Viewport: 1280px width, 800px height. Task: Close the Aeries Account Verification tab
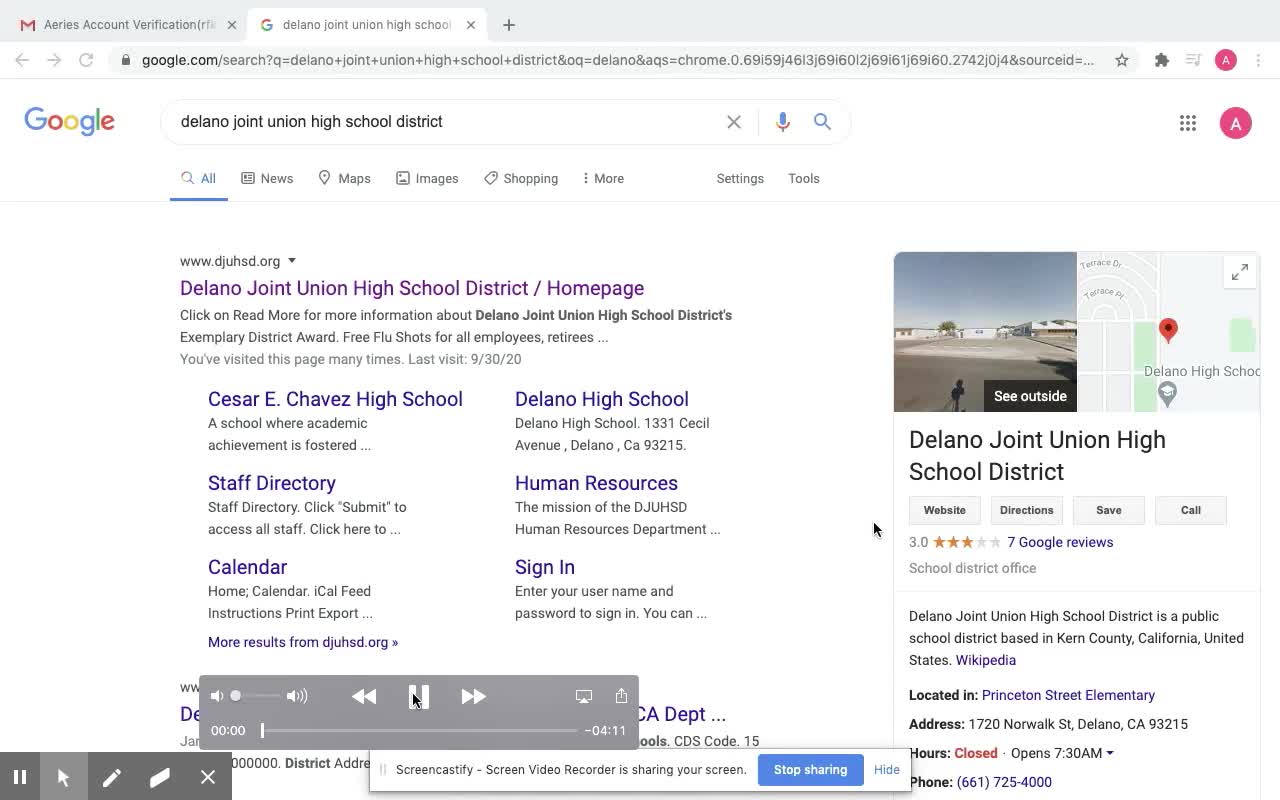click(x=231, y=25)
